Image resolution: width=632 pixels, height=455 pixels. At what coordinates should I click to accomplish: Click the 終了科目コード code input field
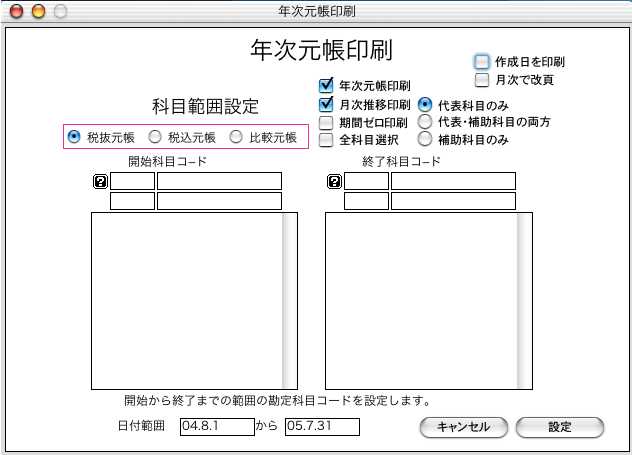(x=366, y=181)
